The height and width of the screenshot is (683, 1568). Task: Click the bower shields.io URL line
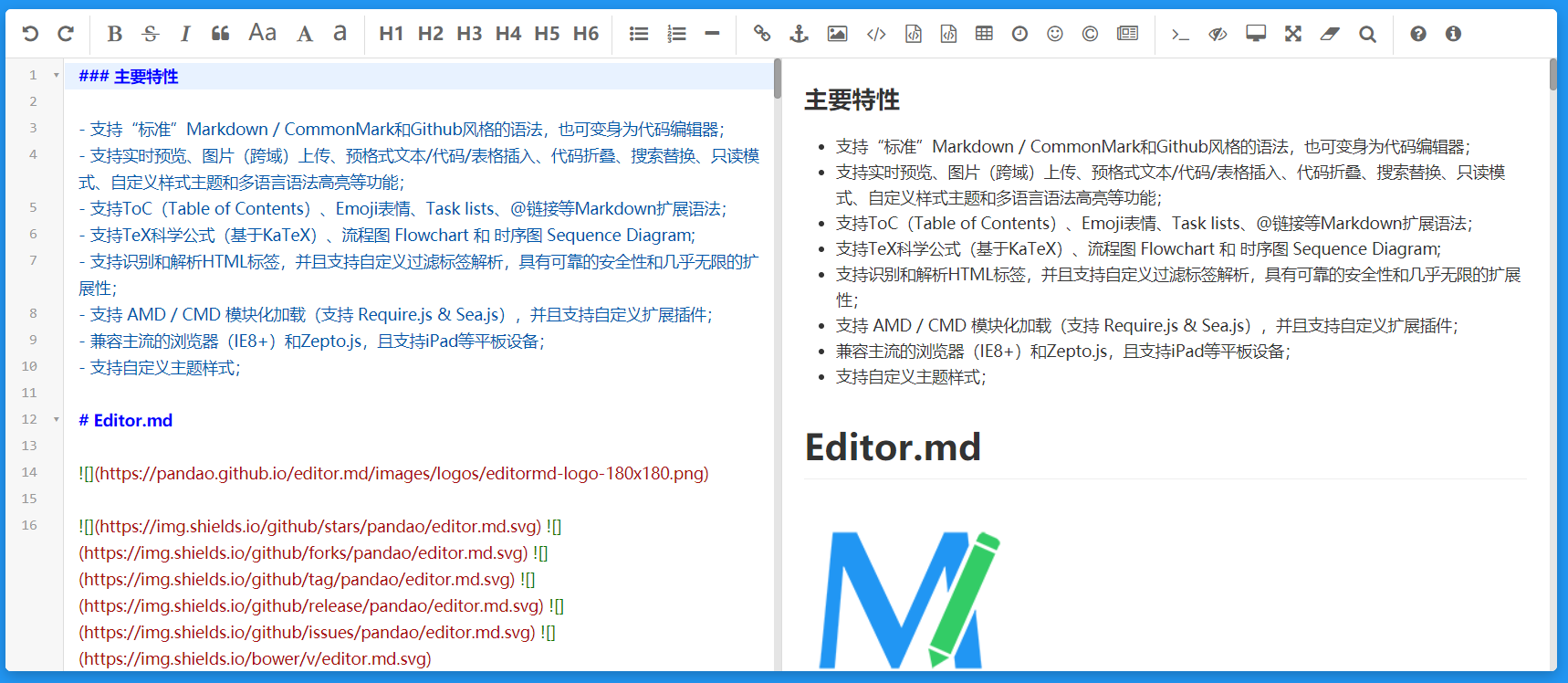(255, 658)
